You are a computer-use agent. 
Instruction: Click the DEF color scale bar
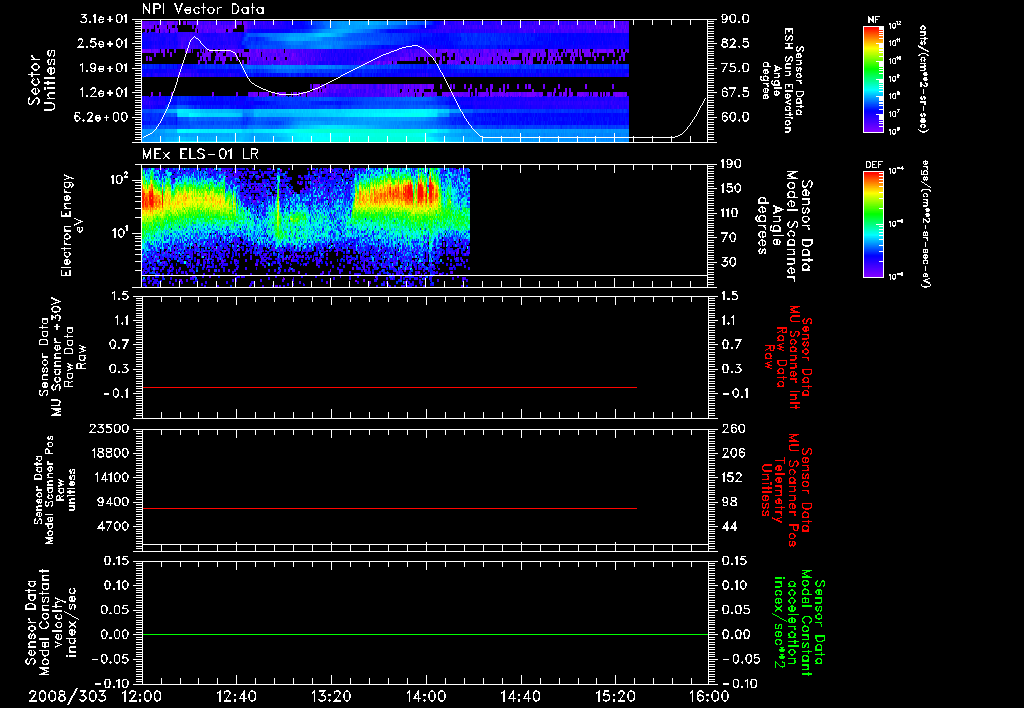873,225
